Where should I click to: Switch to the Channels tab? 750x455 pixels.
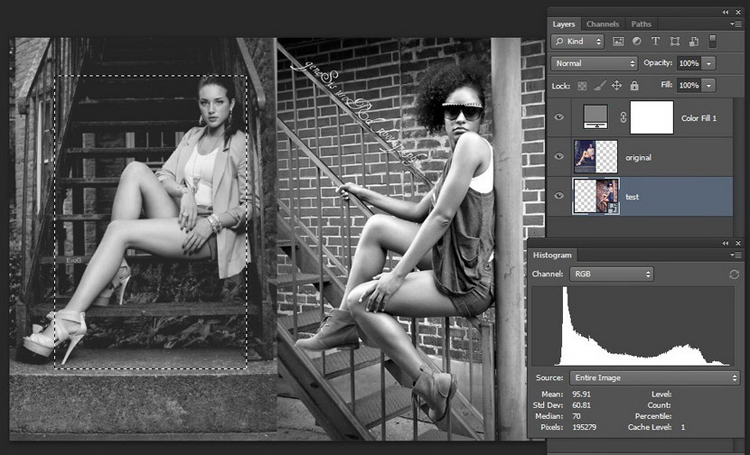(602, 24)
